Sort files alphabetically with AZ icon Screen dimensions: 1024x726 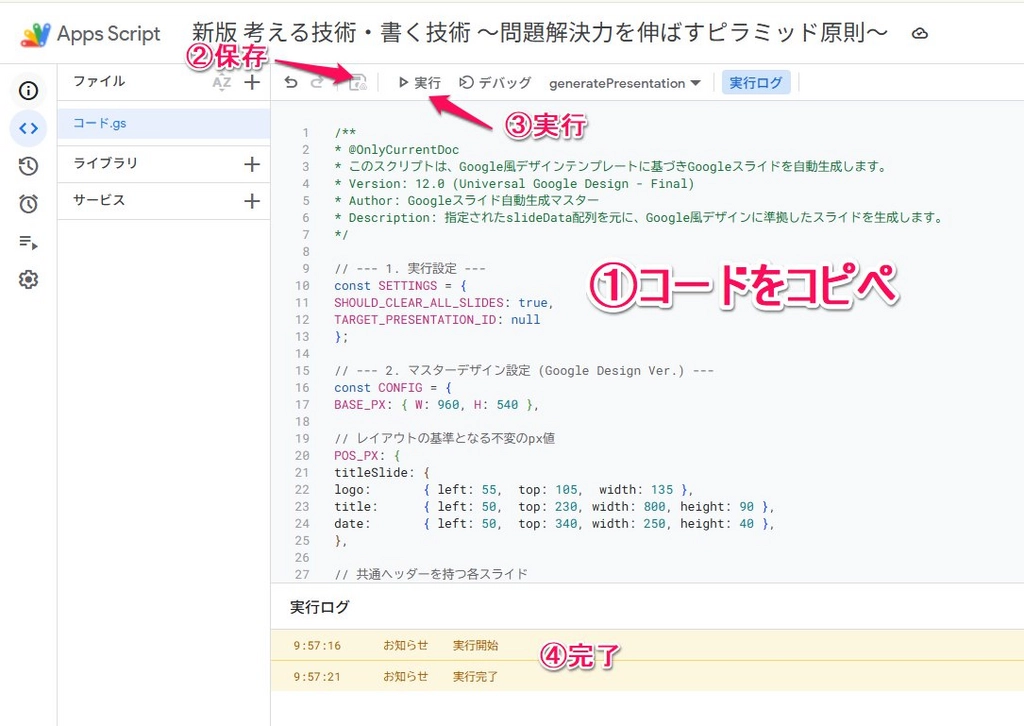point(221,82)
